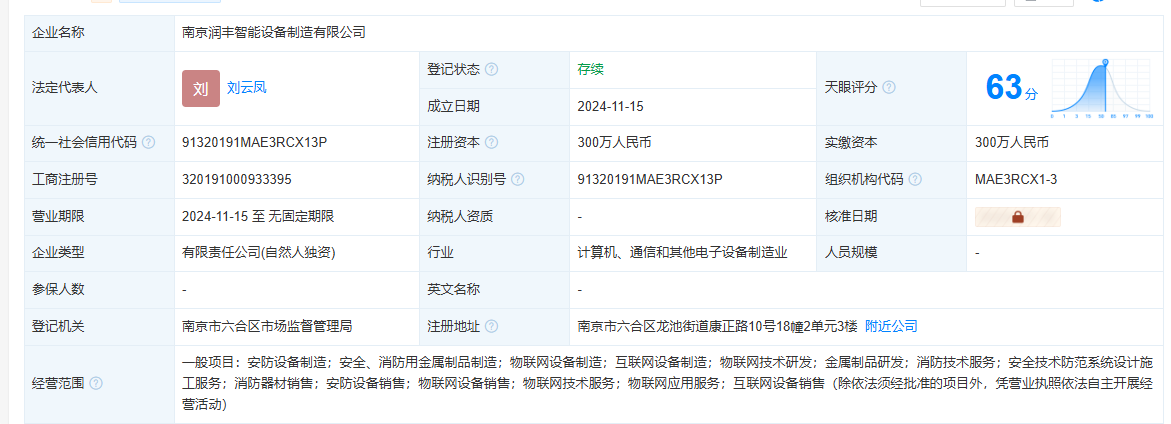The image size is (1171, 424).
Task: Open legal representative 刘云凤 link
Action: [x=246, y=88]
